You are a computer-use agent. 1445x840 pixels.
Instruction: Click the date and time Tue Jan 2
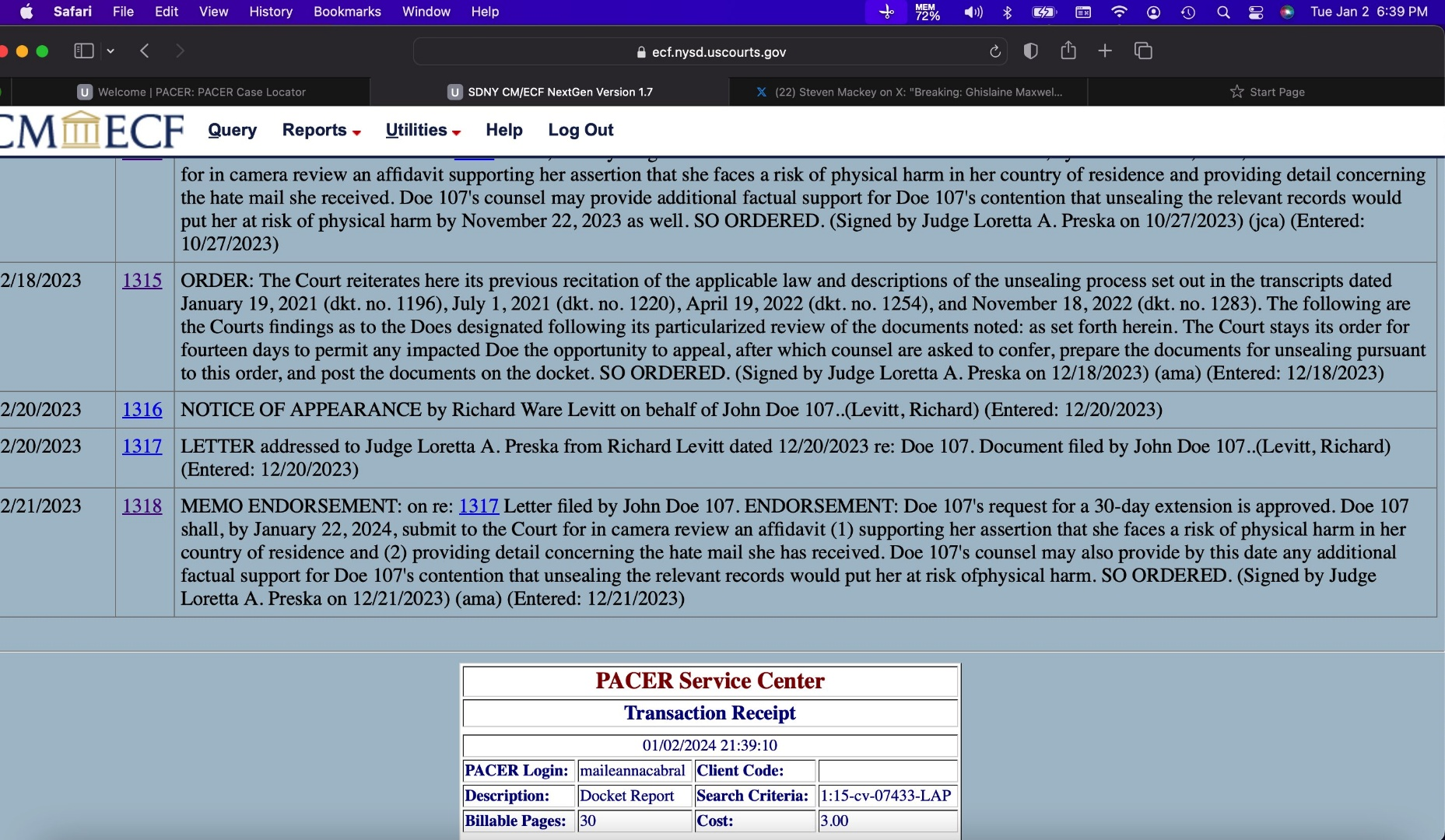point(1369,12)
